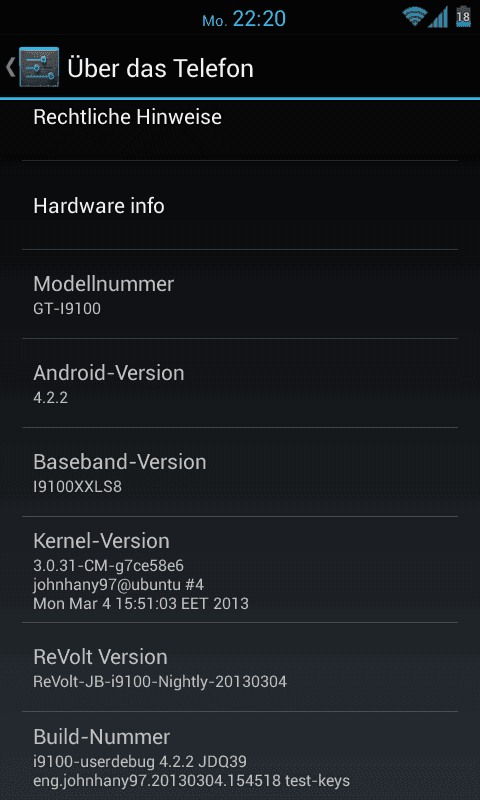Screen dimensions: 480x800
Task: Tap the ReVolt Version item
Action: tap(240, 667)
